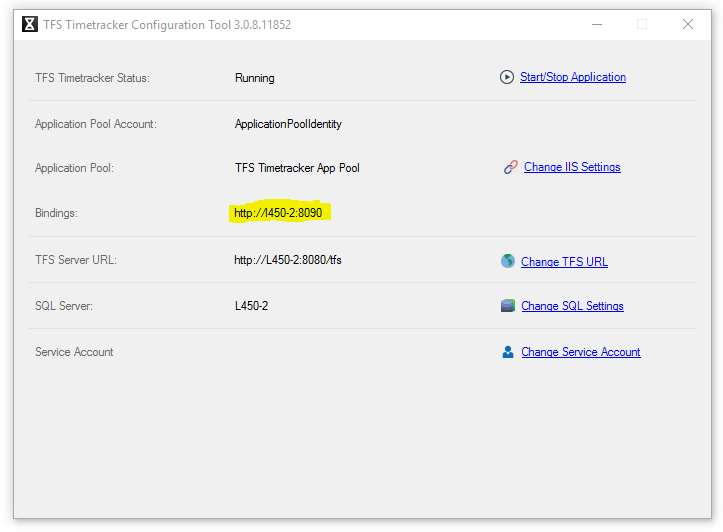723x532 pixels.
Task: Click the play icon beside Start/Stop Application
Action: pyautogui.click(x=506, y=77)
